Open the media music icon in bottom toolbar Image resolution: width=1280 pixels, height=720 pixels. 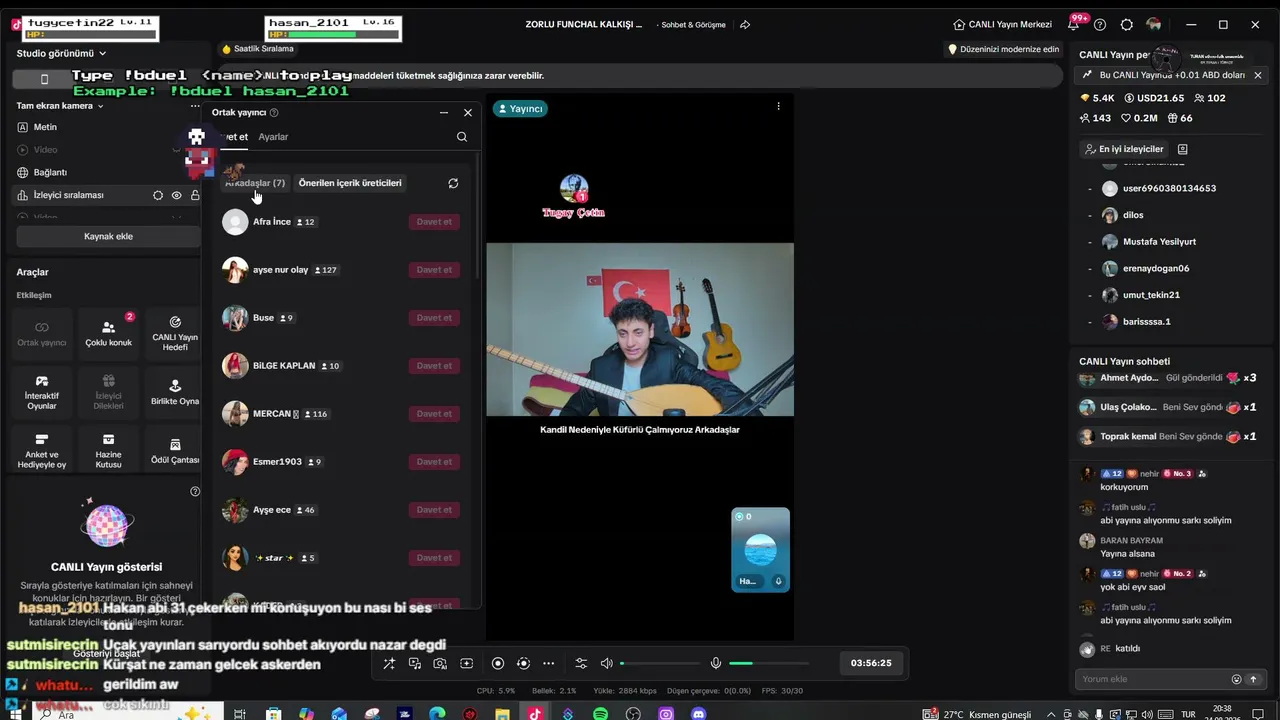tap(415, 663)
